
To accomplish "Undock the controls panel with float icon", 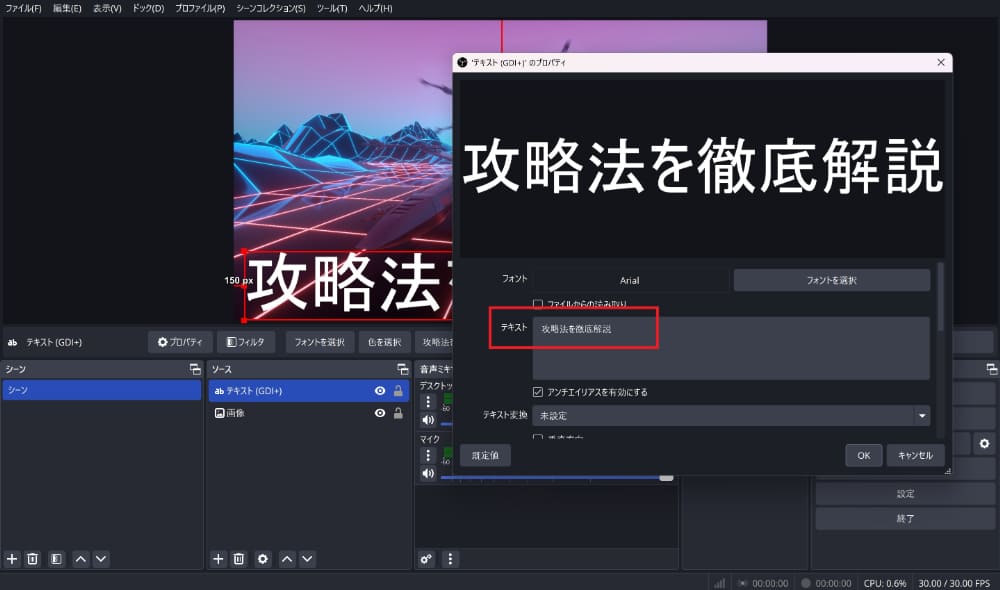I will (x=991, y=369).
